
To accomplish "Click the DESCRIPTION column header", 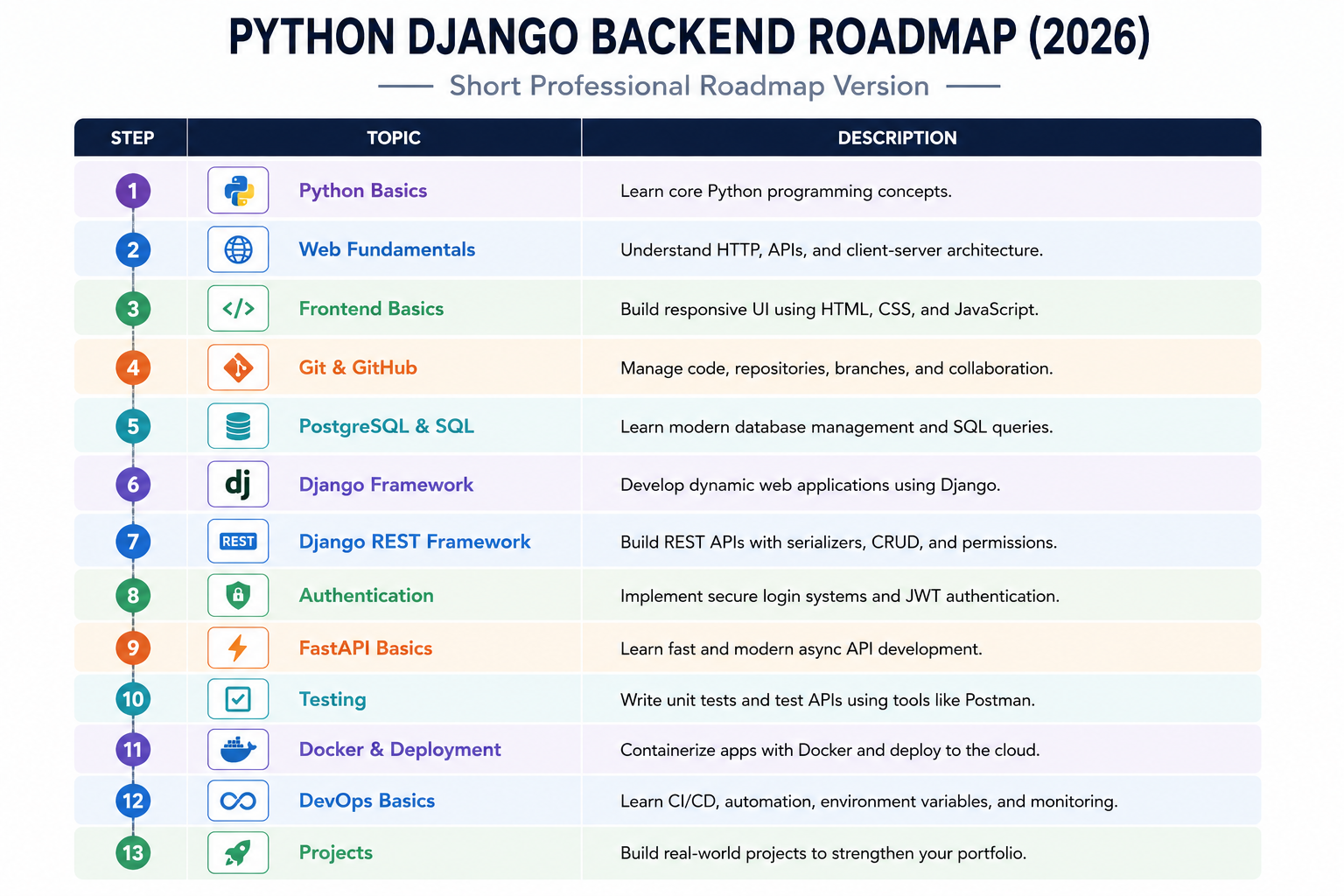I will coord(897,137).
